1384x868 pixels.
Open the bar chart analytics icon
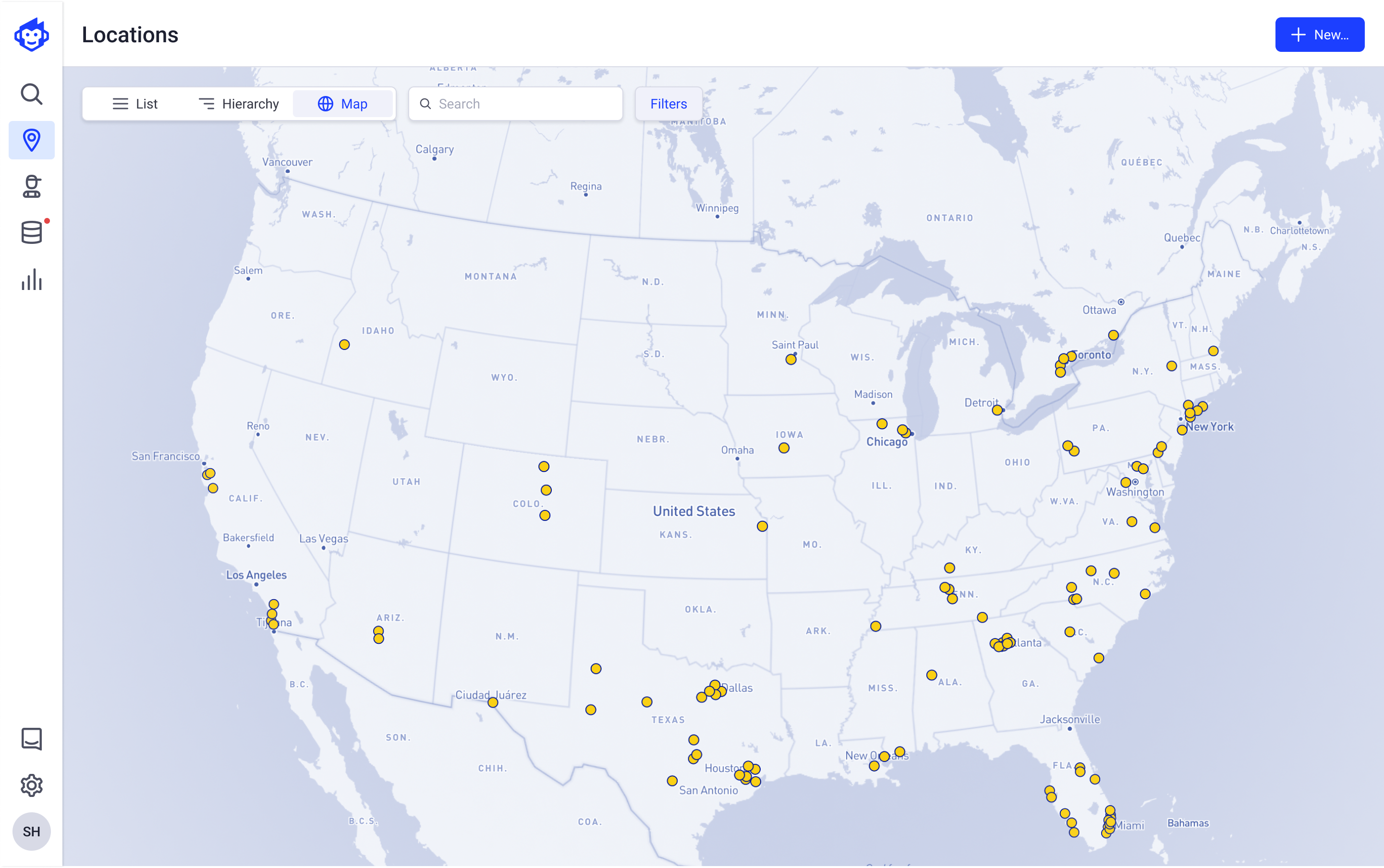(x=32, y=279)
